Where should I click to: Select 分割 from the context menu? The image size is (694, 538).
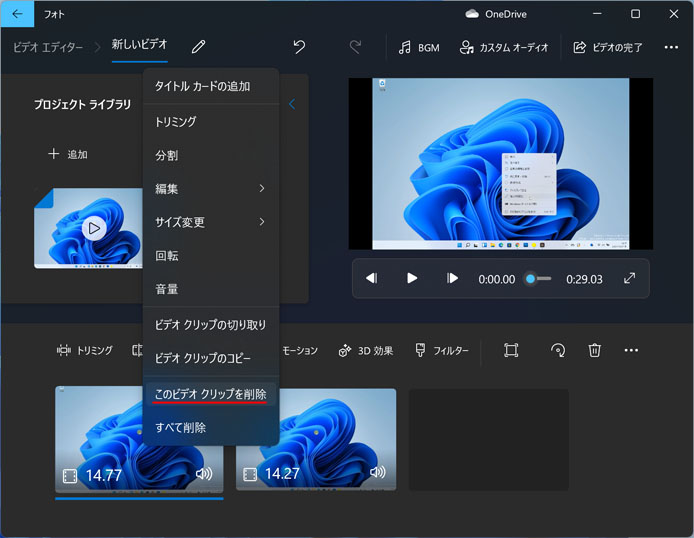[x=211, y=155]
